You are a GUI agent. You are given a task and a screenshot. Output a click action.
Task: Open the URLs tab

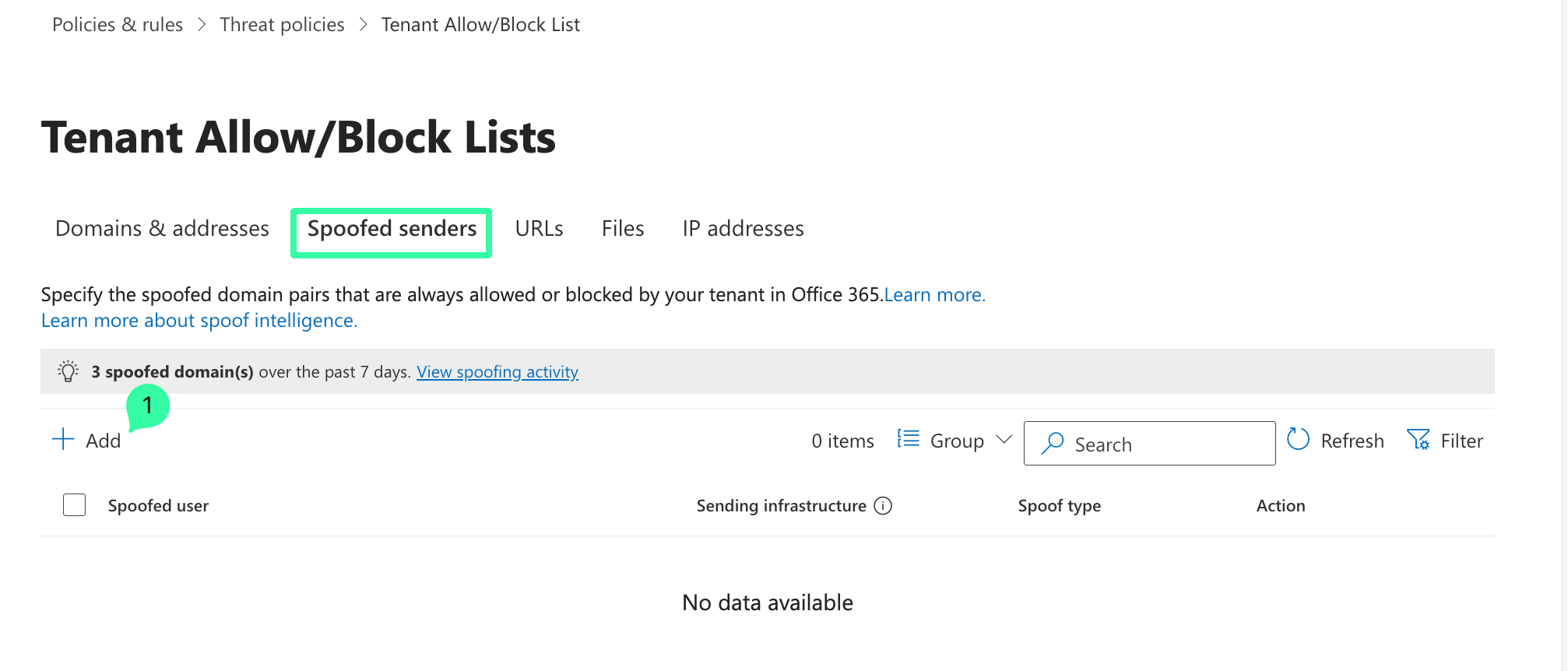(x=539, y=229)
